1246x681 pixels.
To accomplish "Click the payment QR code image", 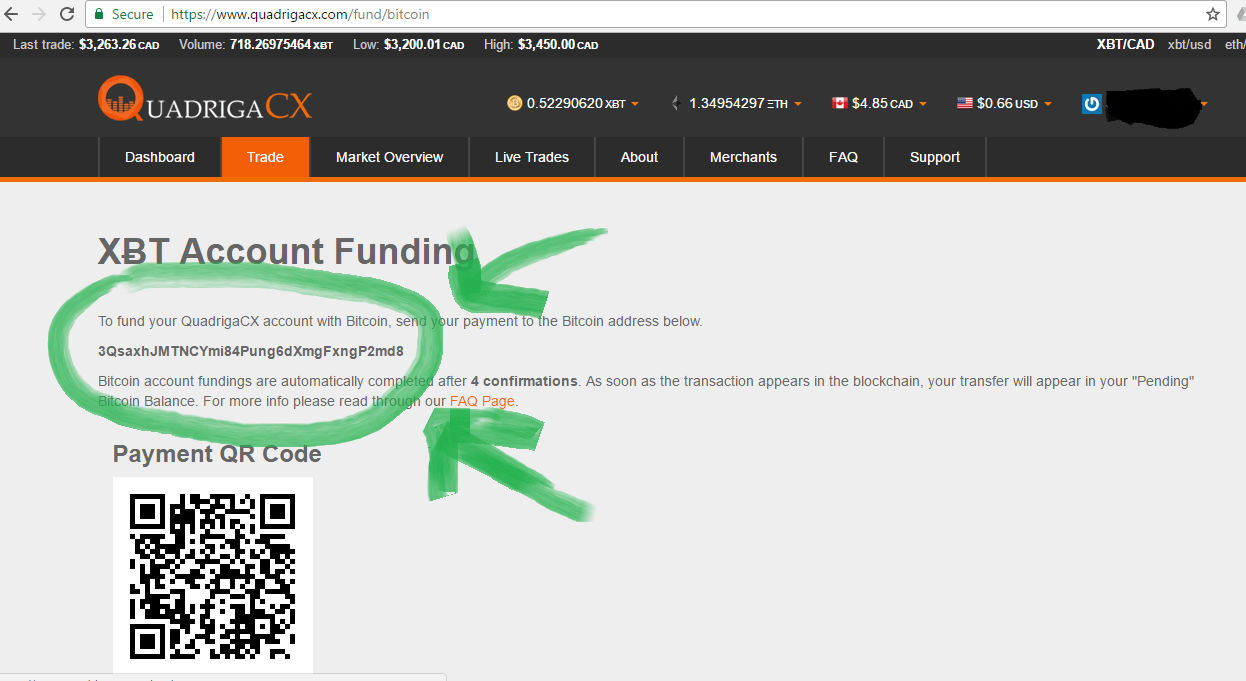I will pyautogui.click(x=213, y=576).
